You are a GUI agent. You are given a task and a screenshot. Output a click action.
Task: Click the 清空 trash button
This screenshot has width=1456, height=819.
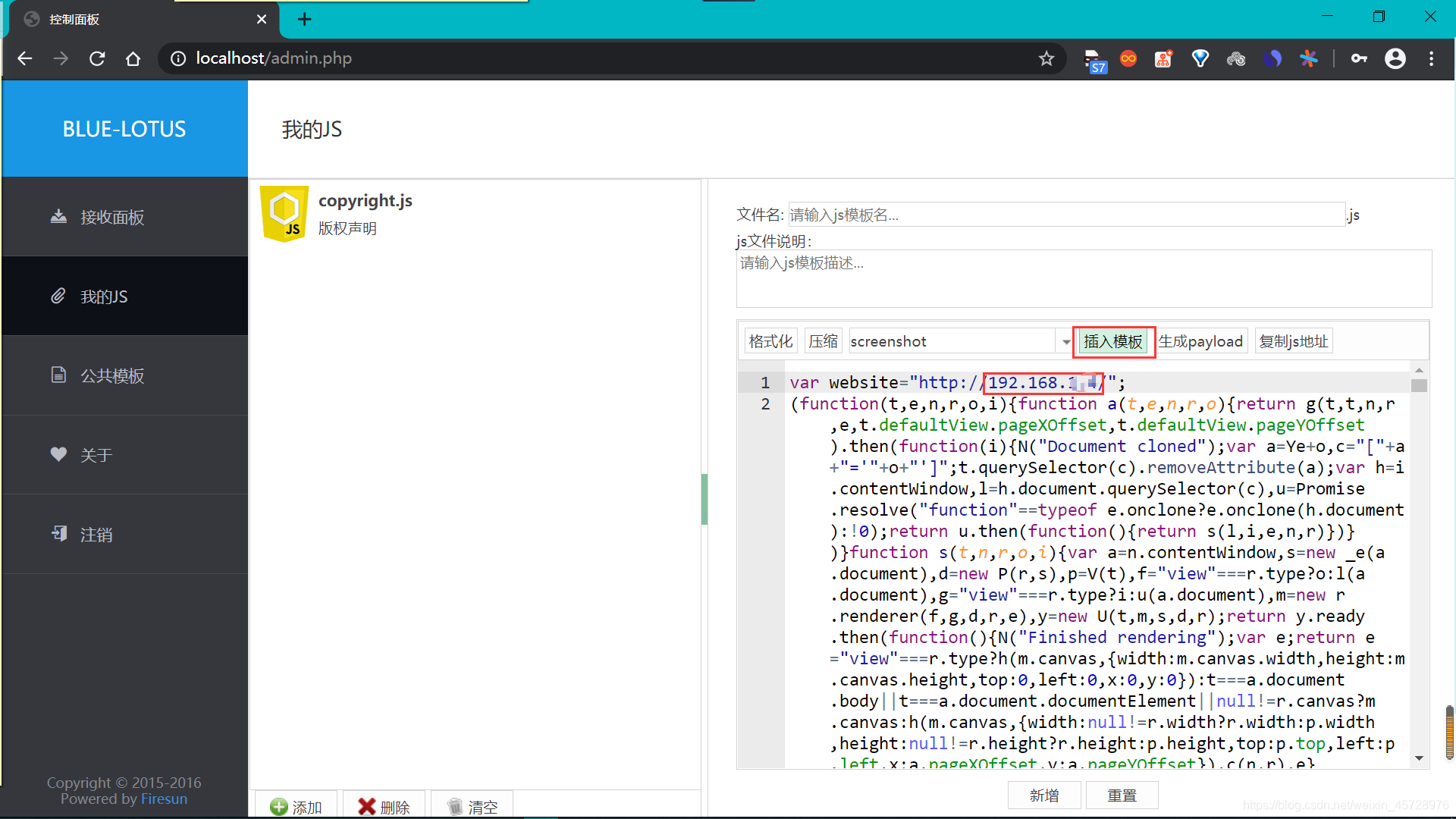(472, 807)
